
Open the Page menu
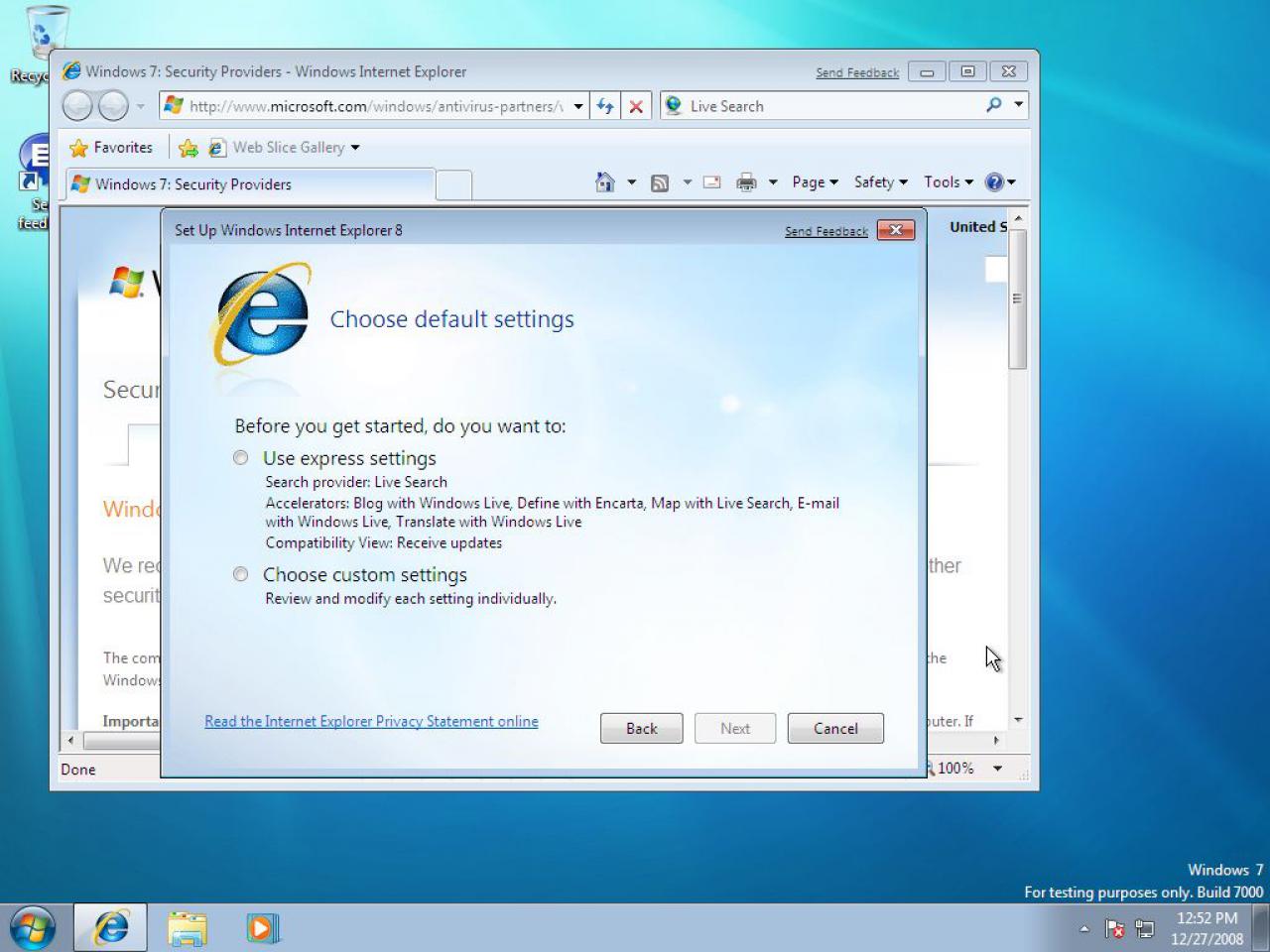[815, 182]
